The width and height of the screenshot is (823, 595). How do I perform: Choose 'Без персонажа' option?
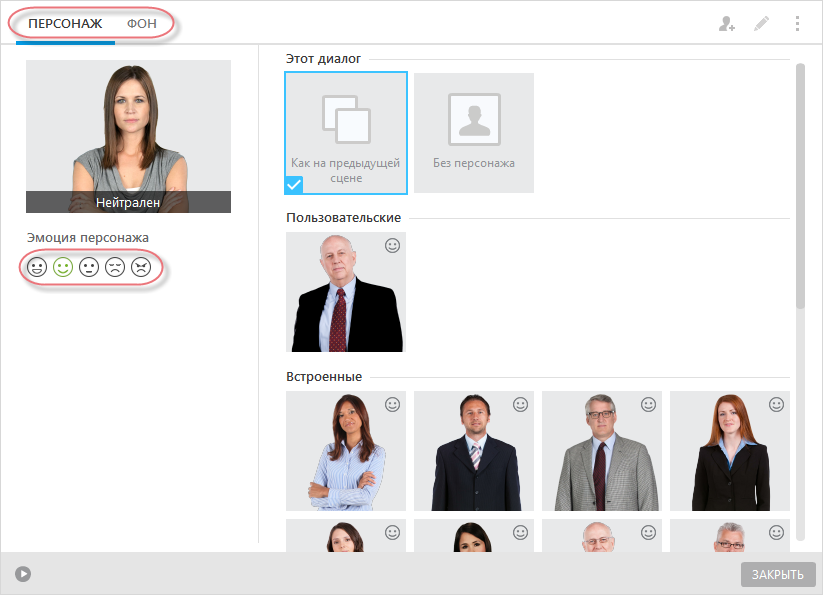click(x=474, y=133)
